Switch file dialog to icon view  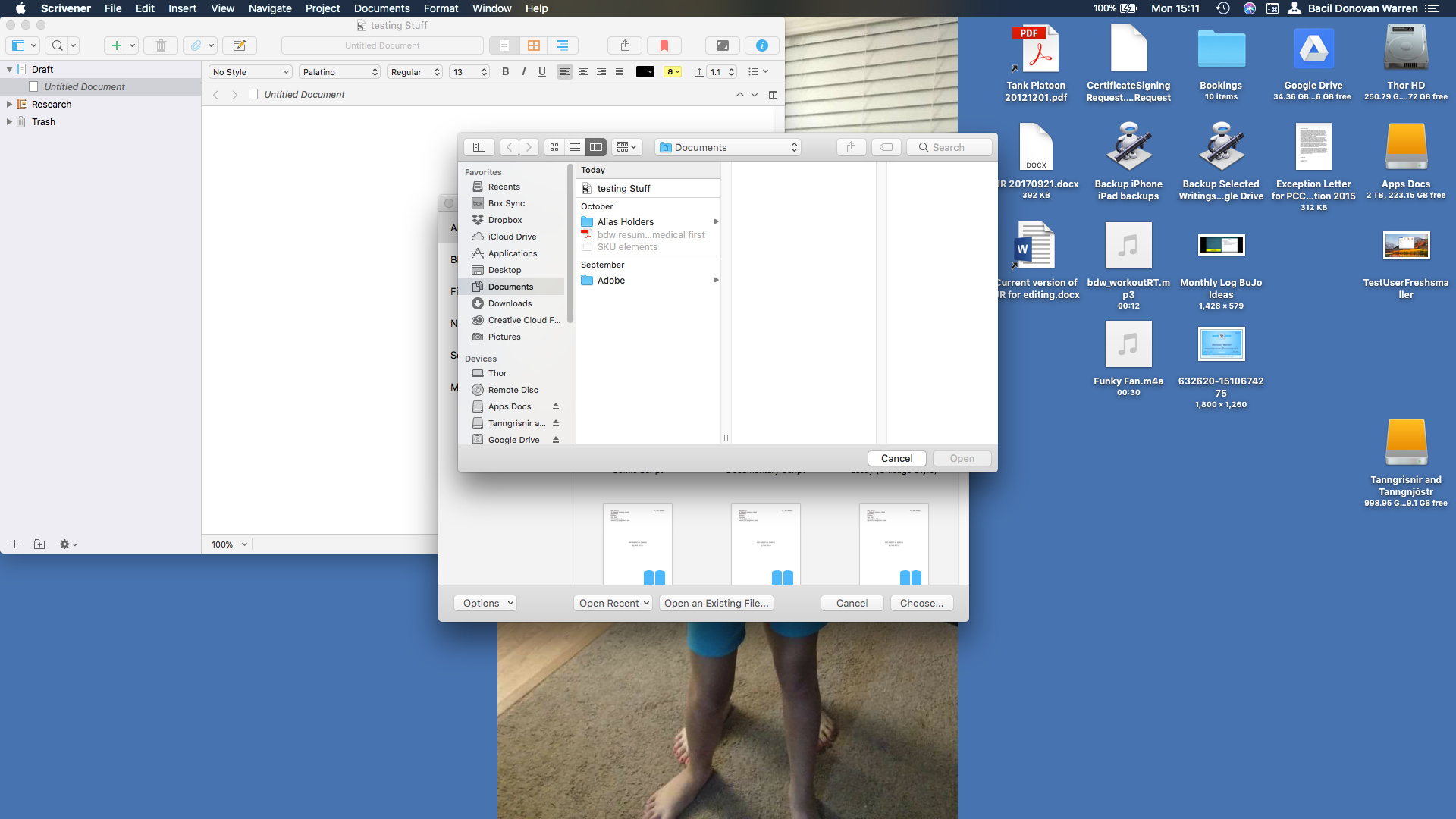[554, 147]
